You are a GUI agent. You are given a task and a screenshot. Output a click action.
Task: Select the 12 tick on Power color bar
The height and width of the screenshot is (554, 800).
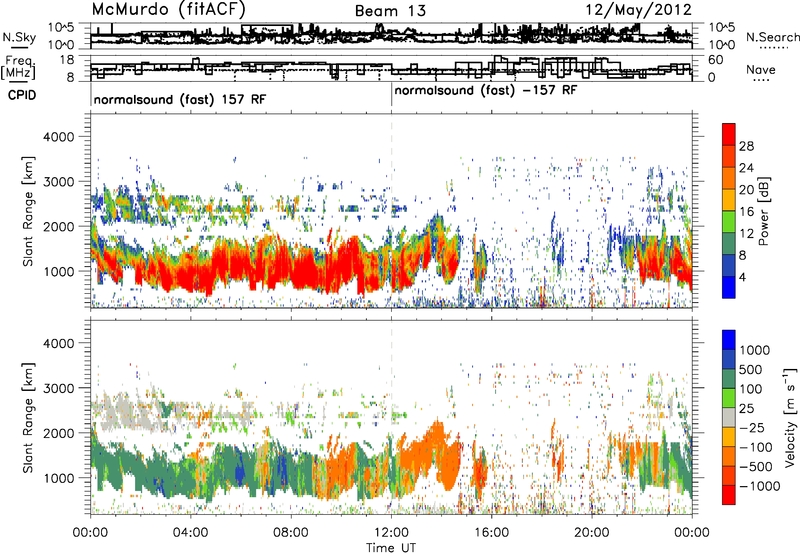point(746,234)
